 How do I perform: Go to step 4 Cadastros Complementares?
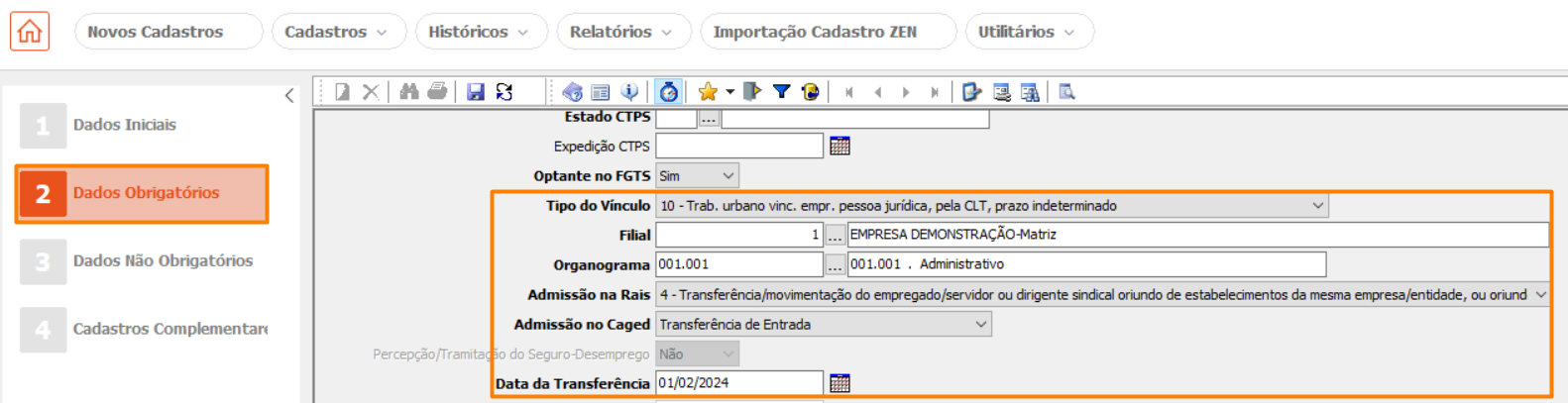(x=144, y=329)
